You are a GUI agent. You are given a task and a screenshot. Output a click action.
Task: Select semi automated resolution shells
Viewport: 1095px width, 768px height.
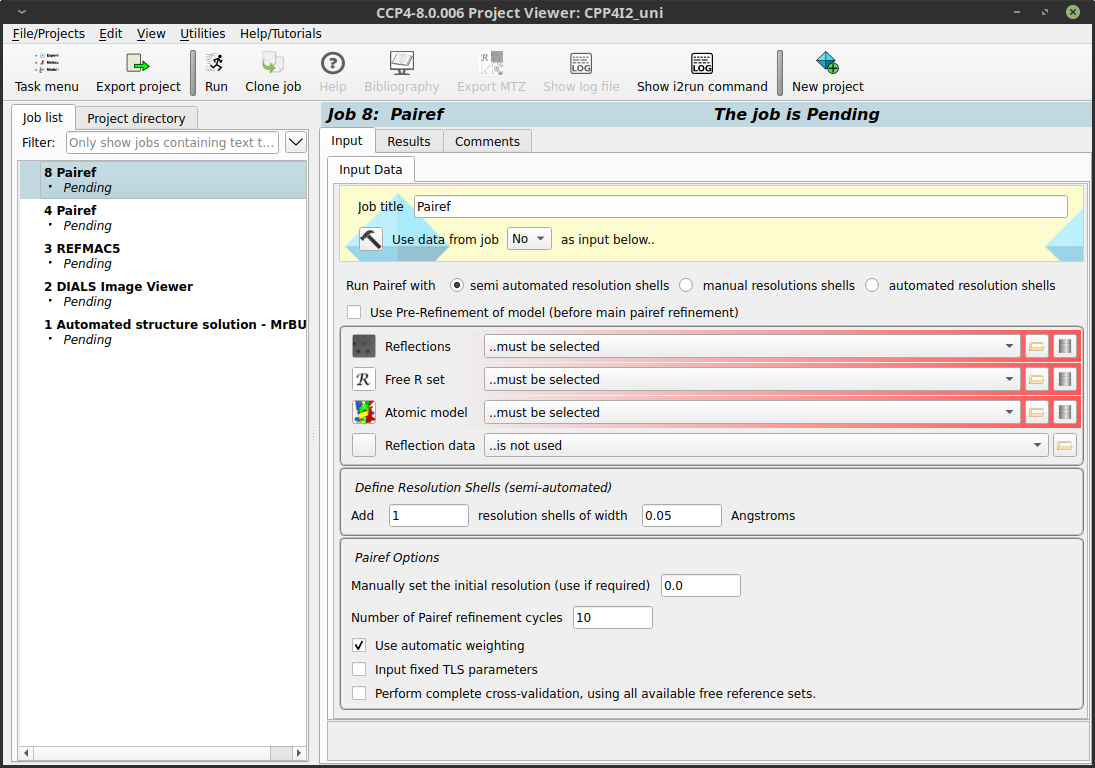coord(457,285)
